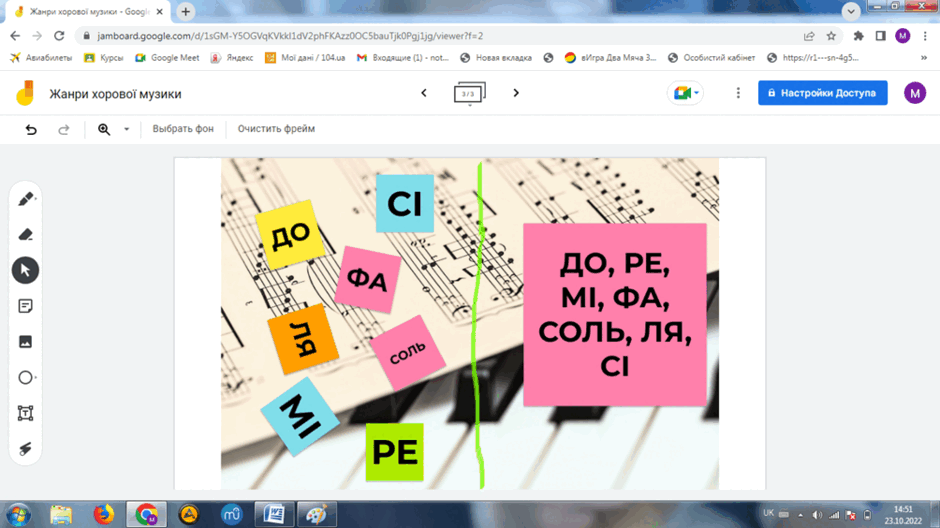Click Выбрать фон to set background
This screenshot has height=528, width=940.
[x=183, y=129]
